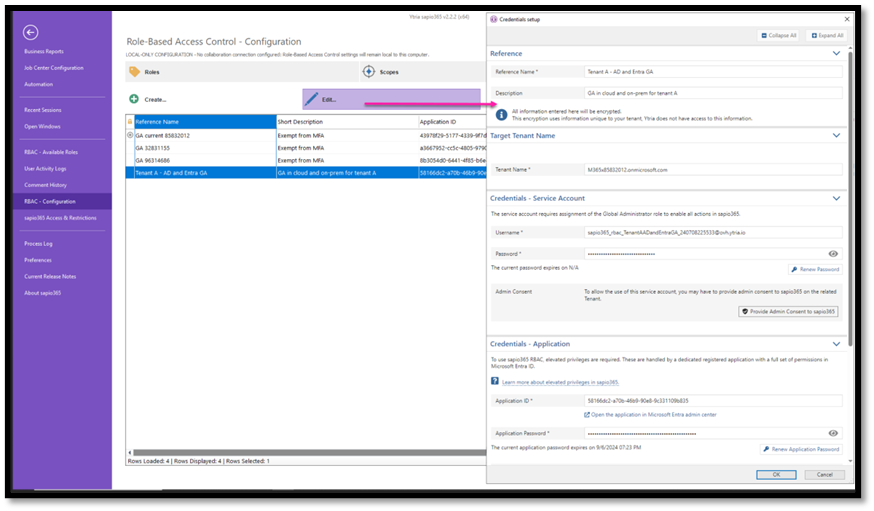This screenshot has height=511, width=874.
Task: Click the Collapse All button
Action: (x=779, y=35)
